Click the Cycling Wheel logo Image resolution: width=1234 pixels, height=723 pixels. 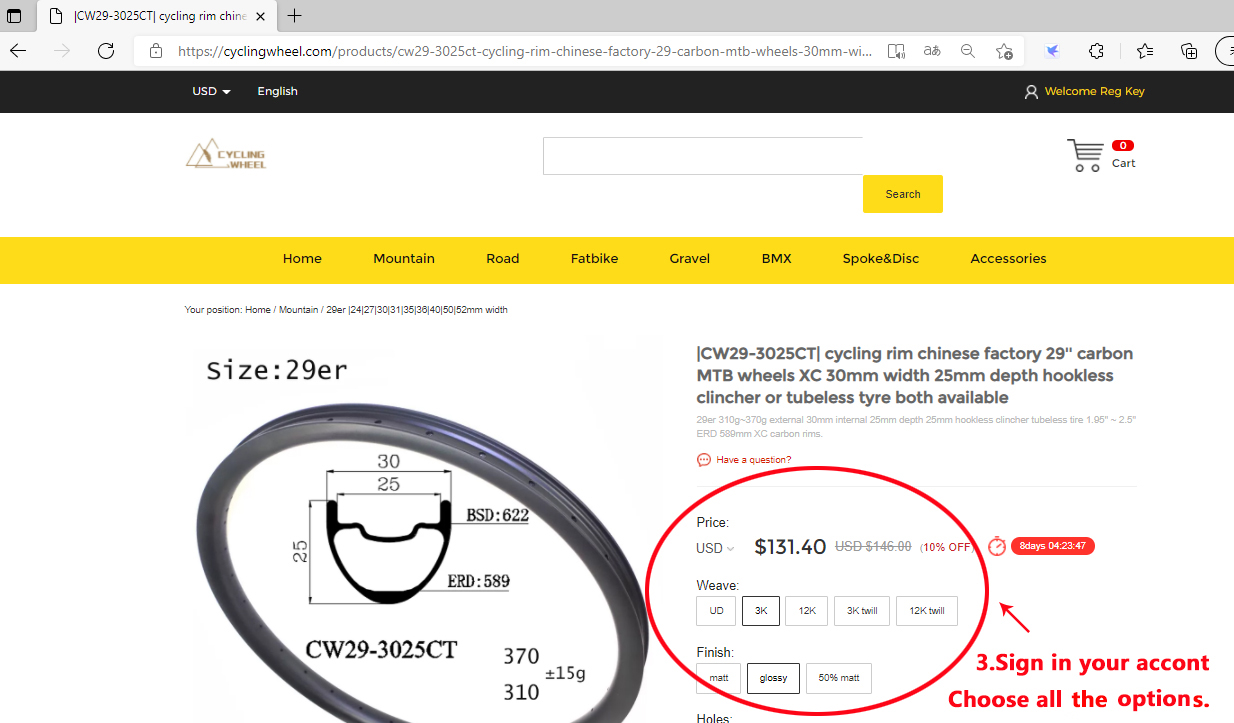[x=226, y=155]
